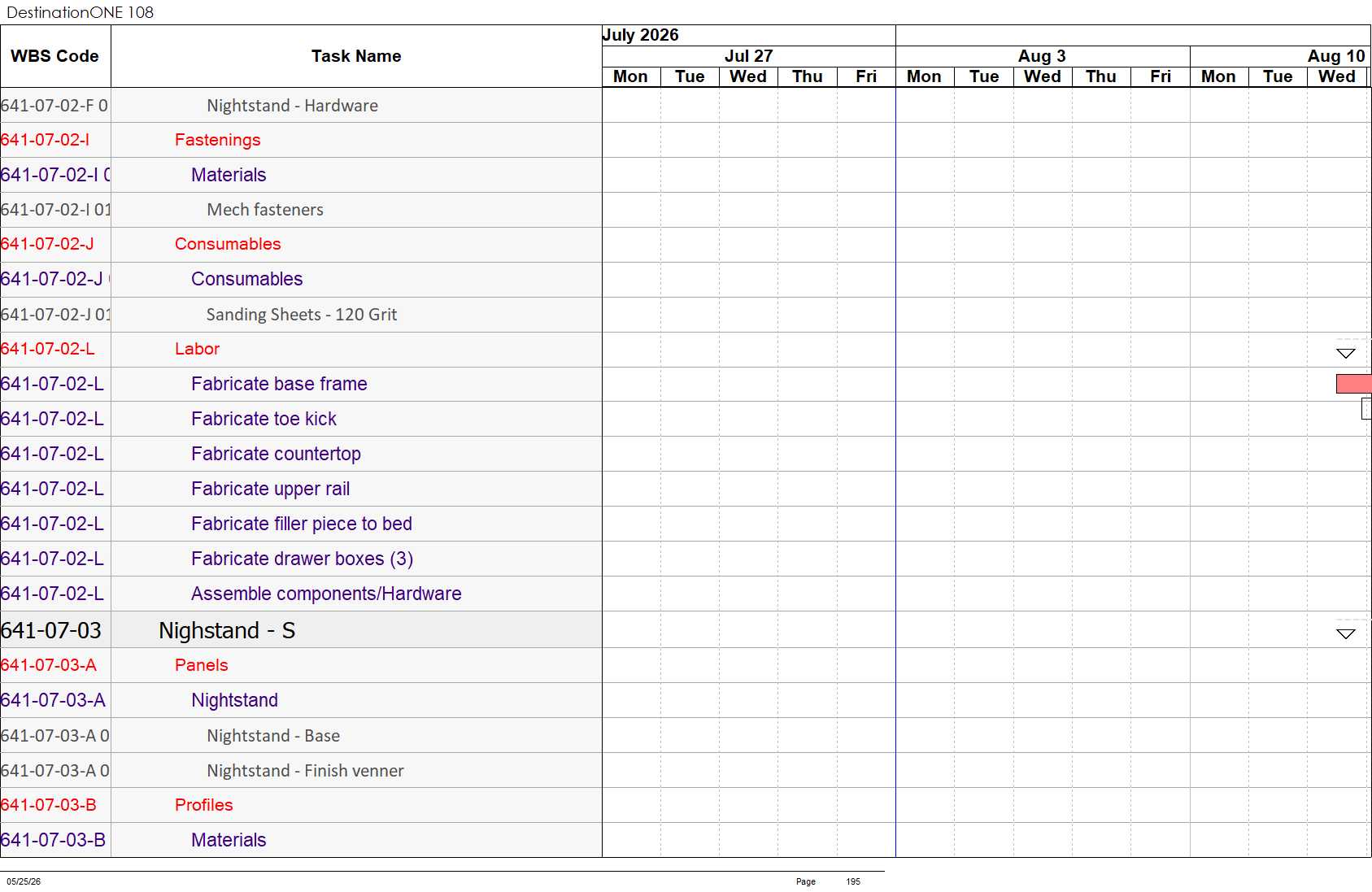
Task: Select the blue Consumables sub-row
Action: click(x=301, y=279)
